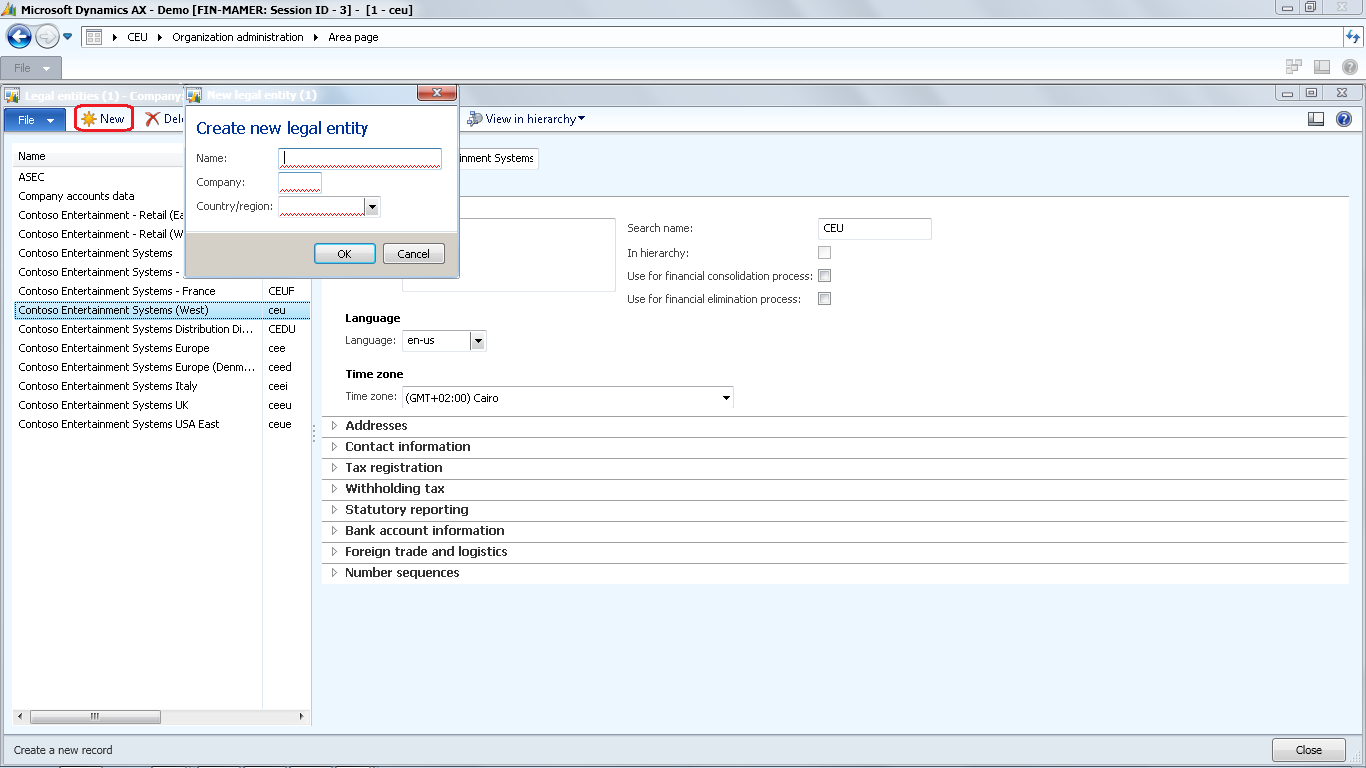Click the Search name field
Screen dimensions: 1366x768
click(x=875, y=229)
